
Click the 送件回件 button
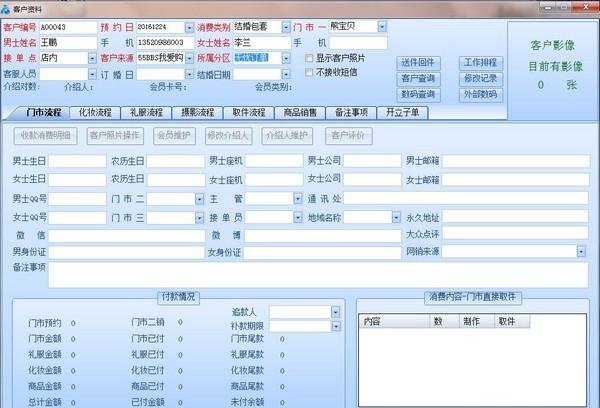point(418,63)
